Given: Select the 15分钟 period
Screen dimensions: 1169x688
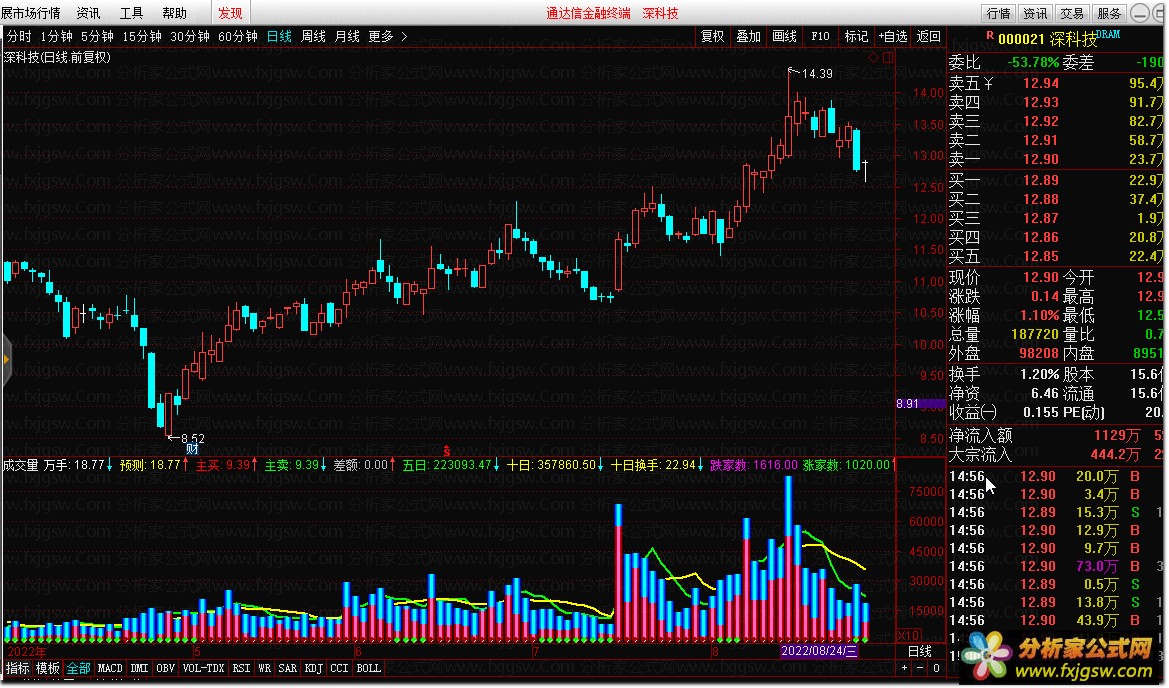Looking at the screenshot, I should [142, 36].
